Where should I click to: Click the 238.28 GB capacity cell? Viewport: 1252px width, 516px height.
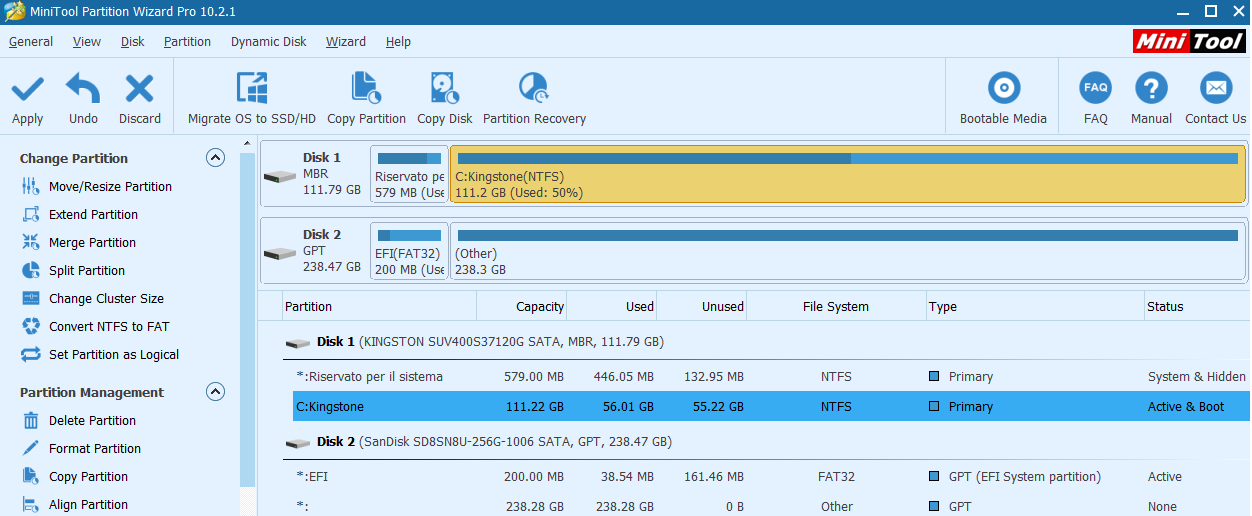click(534, 507)
